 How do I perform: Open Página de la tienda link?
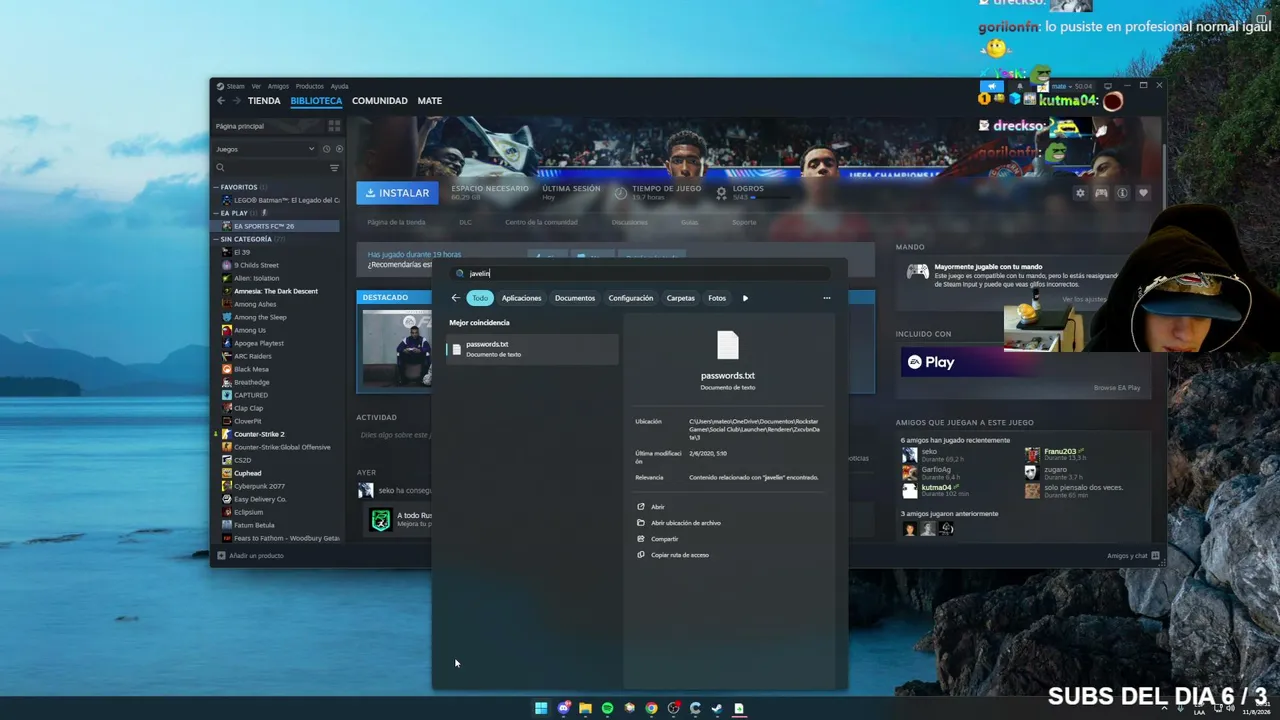(396, 222)
